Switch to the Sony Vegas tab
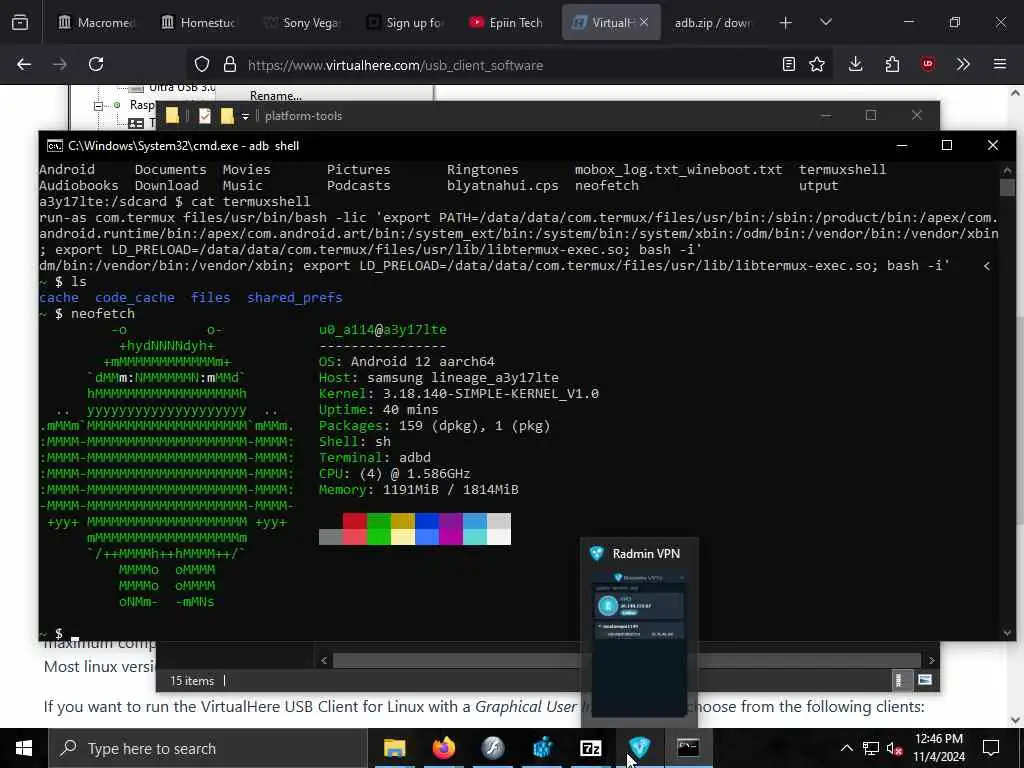Viewport: 1024px width, 768px height. coord(302,23)
